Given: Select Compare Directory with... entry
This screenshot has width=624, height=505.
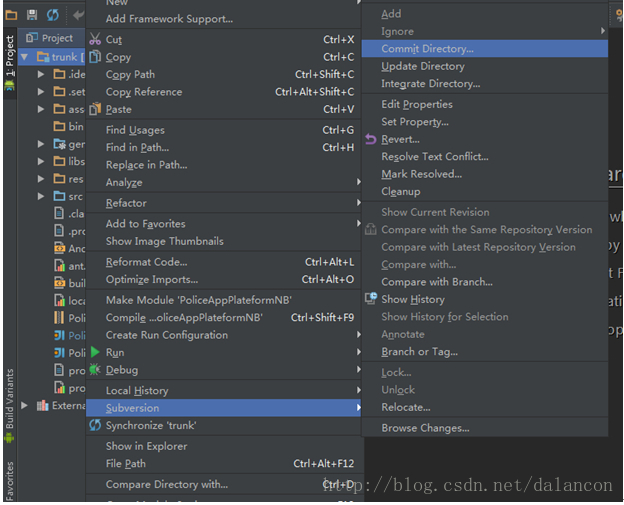Looking at the screenshot, I should coord(223,484).
